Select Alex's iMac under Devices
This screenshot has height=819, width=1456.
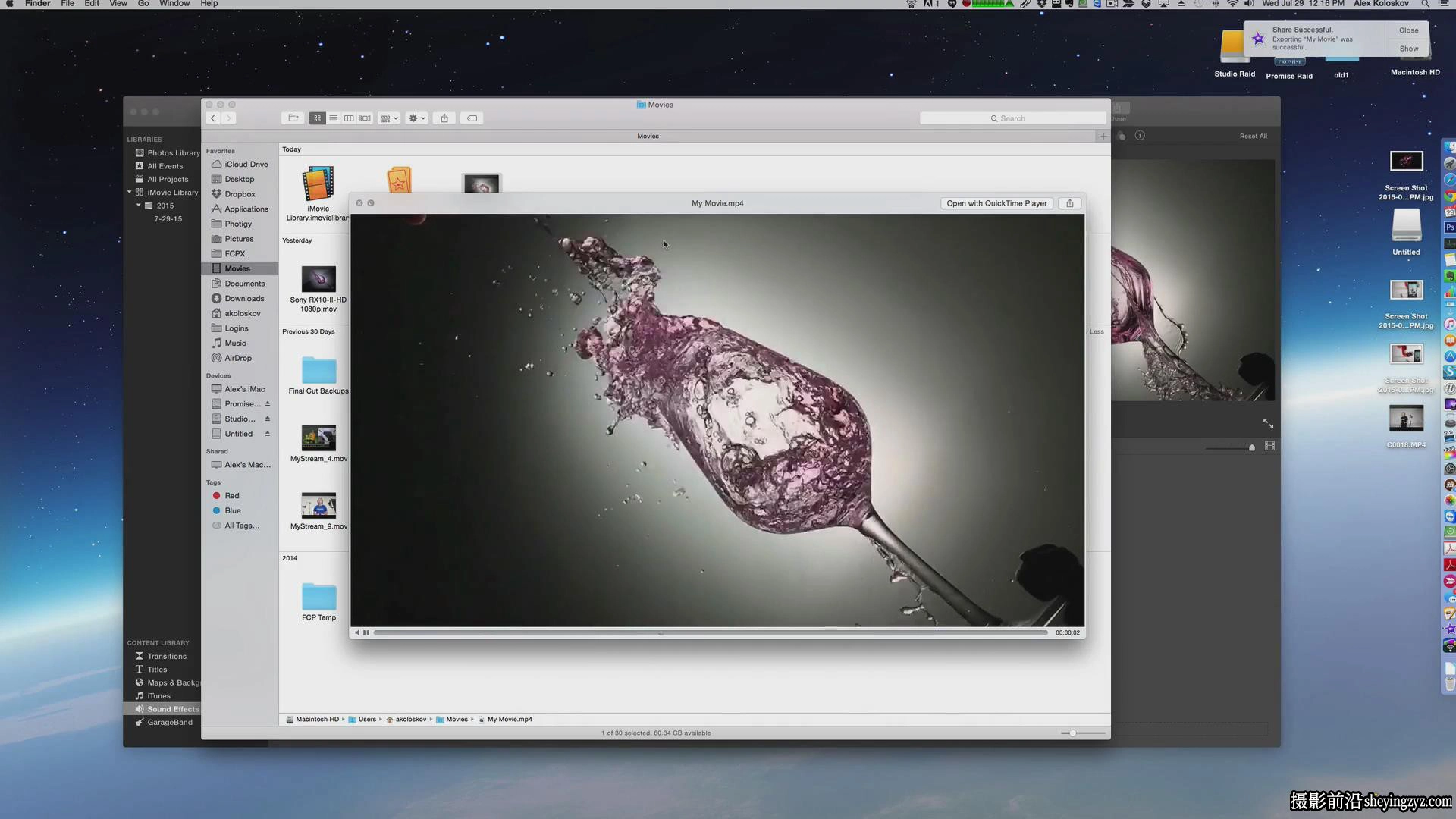click(x=240, y=389)
